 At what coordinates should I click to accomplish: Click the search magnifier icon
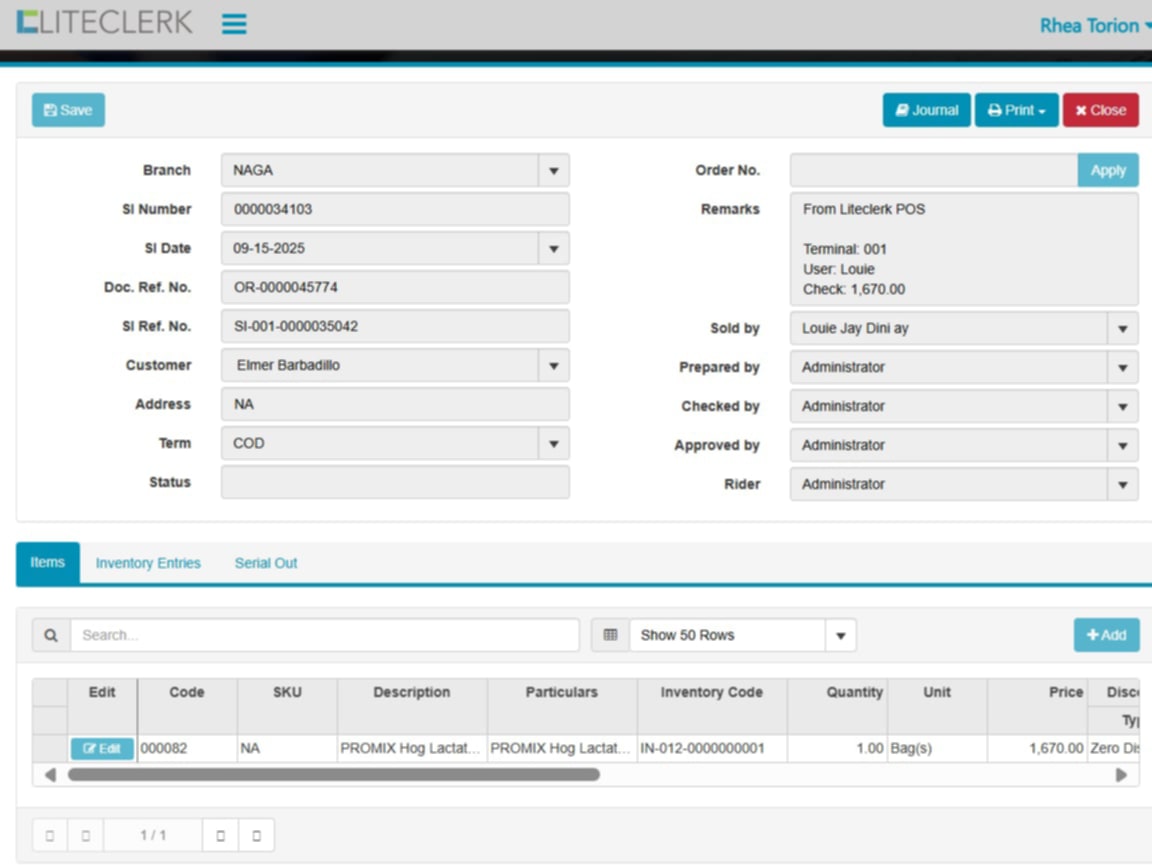[51, 635]
